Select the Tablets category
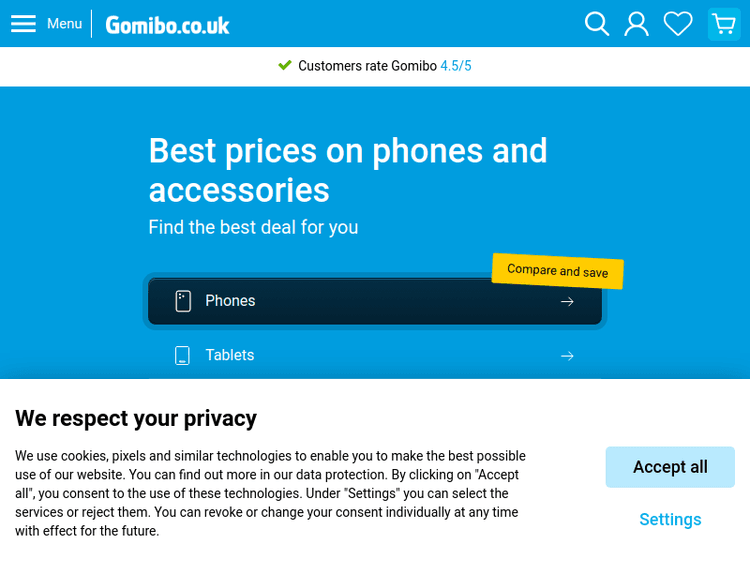Image resolution: width=750 pixels, height=563 pixels. pyautogui.click(x=230, y=356)
